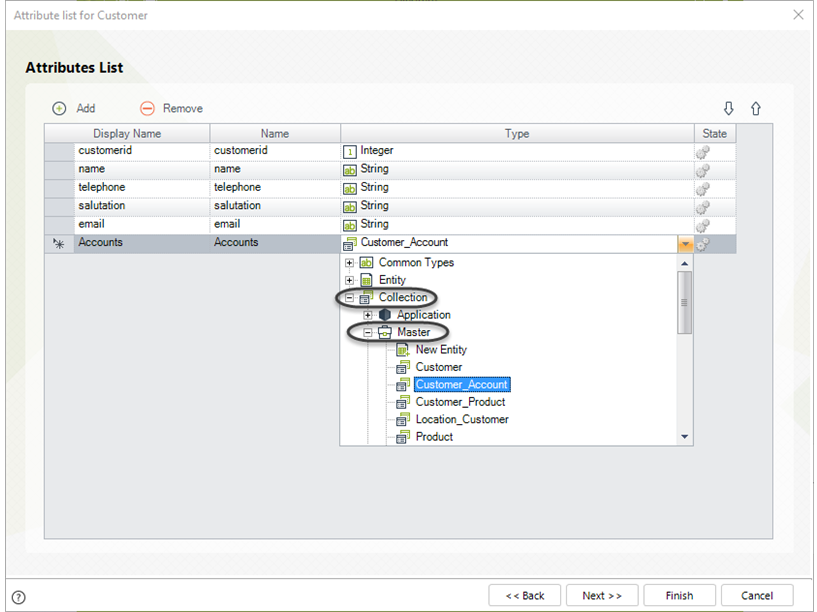
Task: Click State gear for Accounts row
Action: coord(703,244)
